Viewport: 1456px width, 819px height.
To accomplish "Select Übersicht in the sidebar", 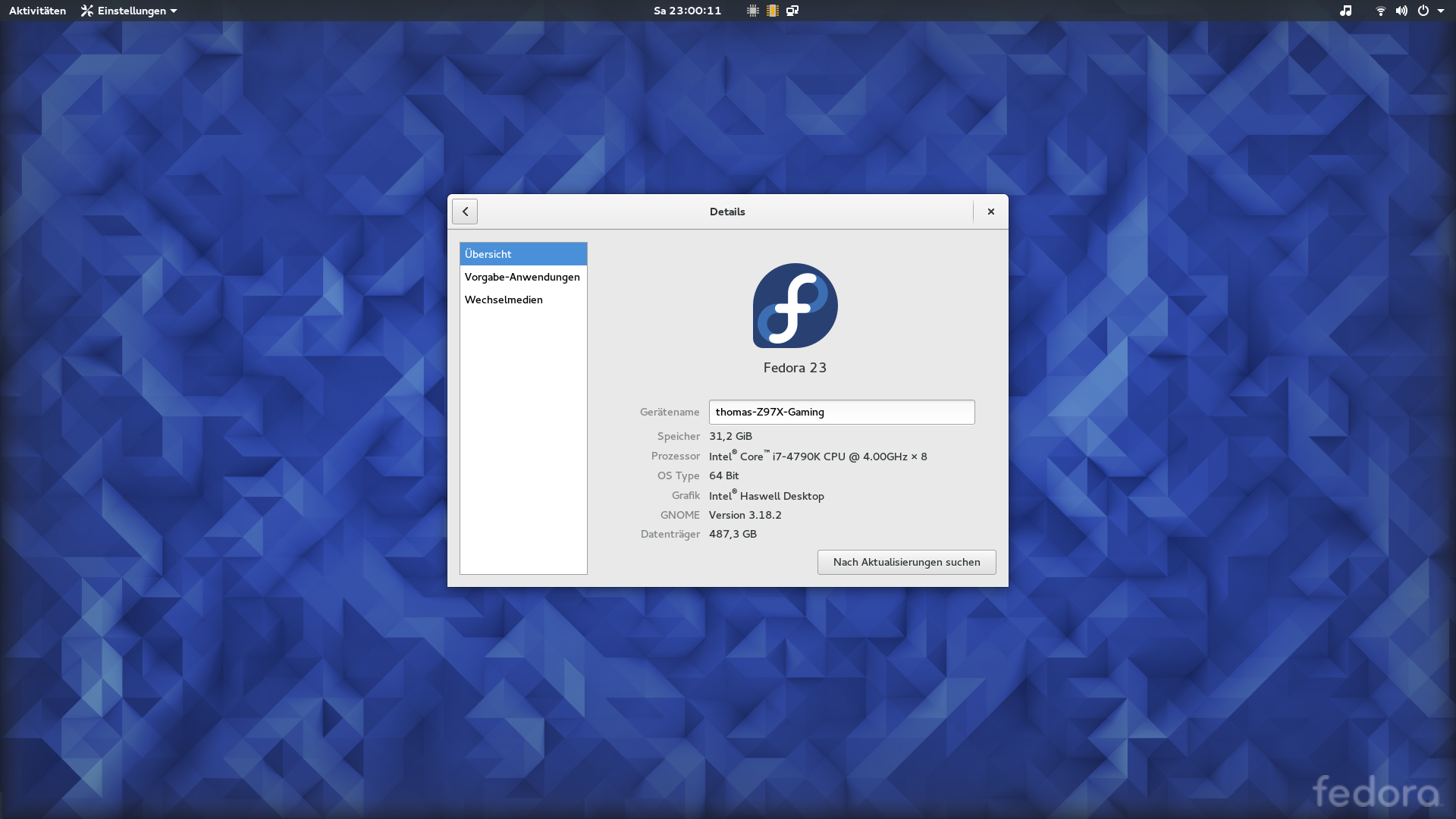I will tap(523, 254).
